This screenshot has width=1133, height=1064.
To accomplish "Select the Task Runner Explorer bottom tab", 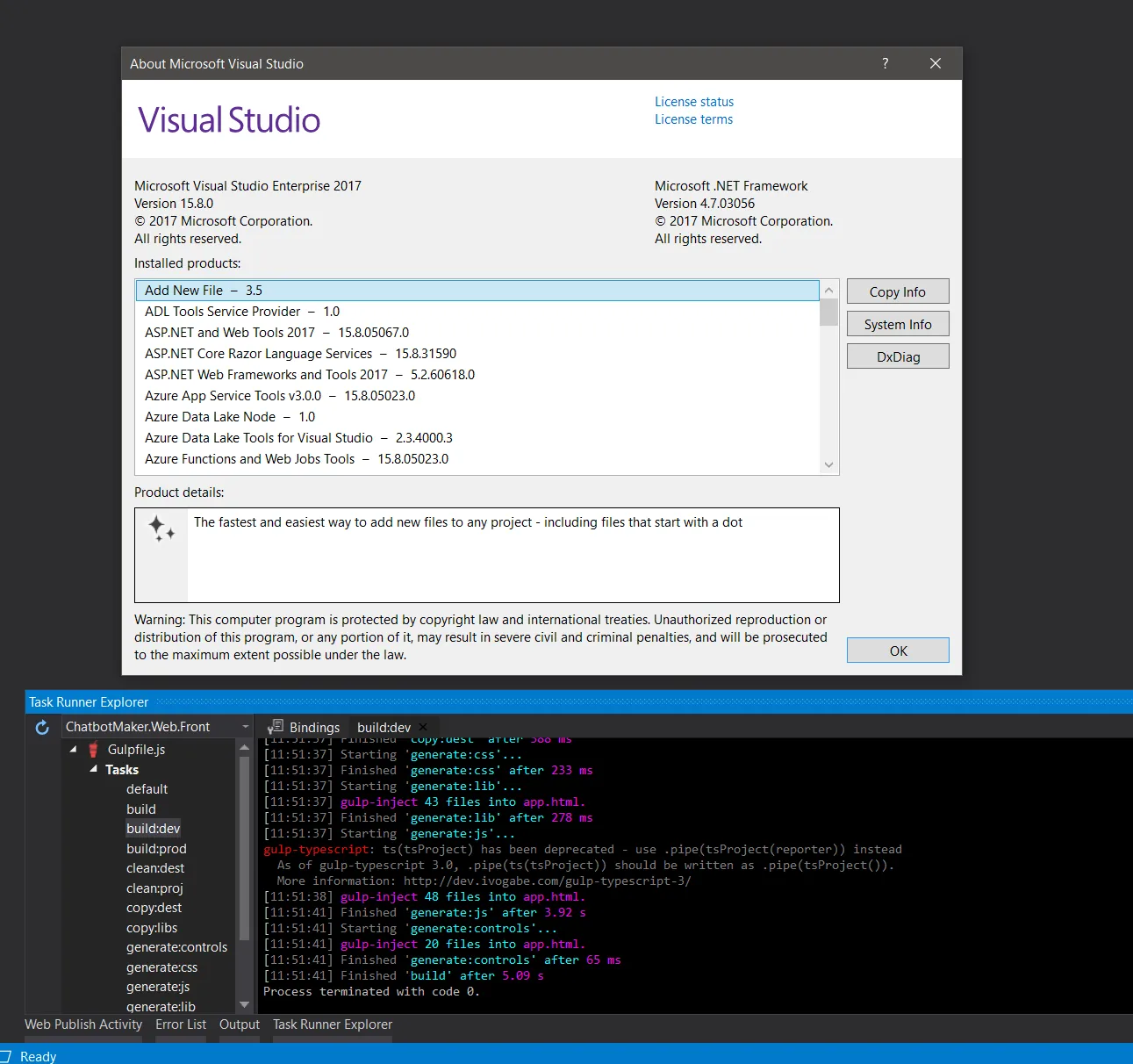I will [x=333, y=1024].
